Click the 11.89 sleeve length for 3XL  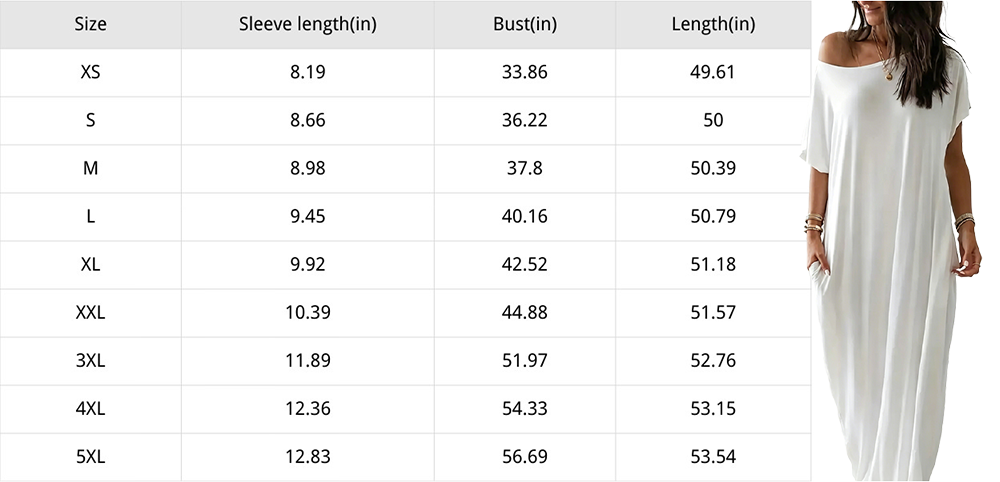pyautogui.click(x=307, y=361)
